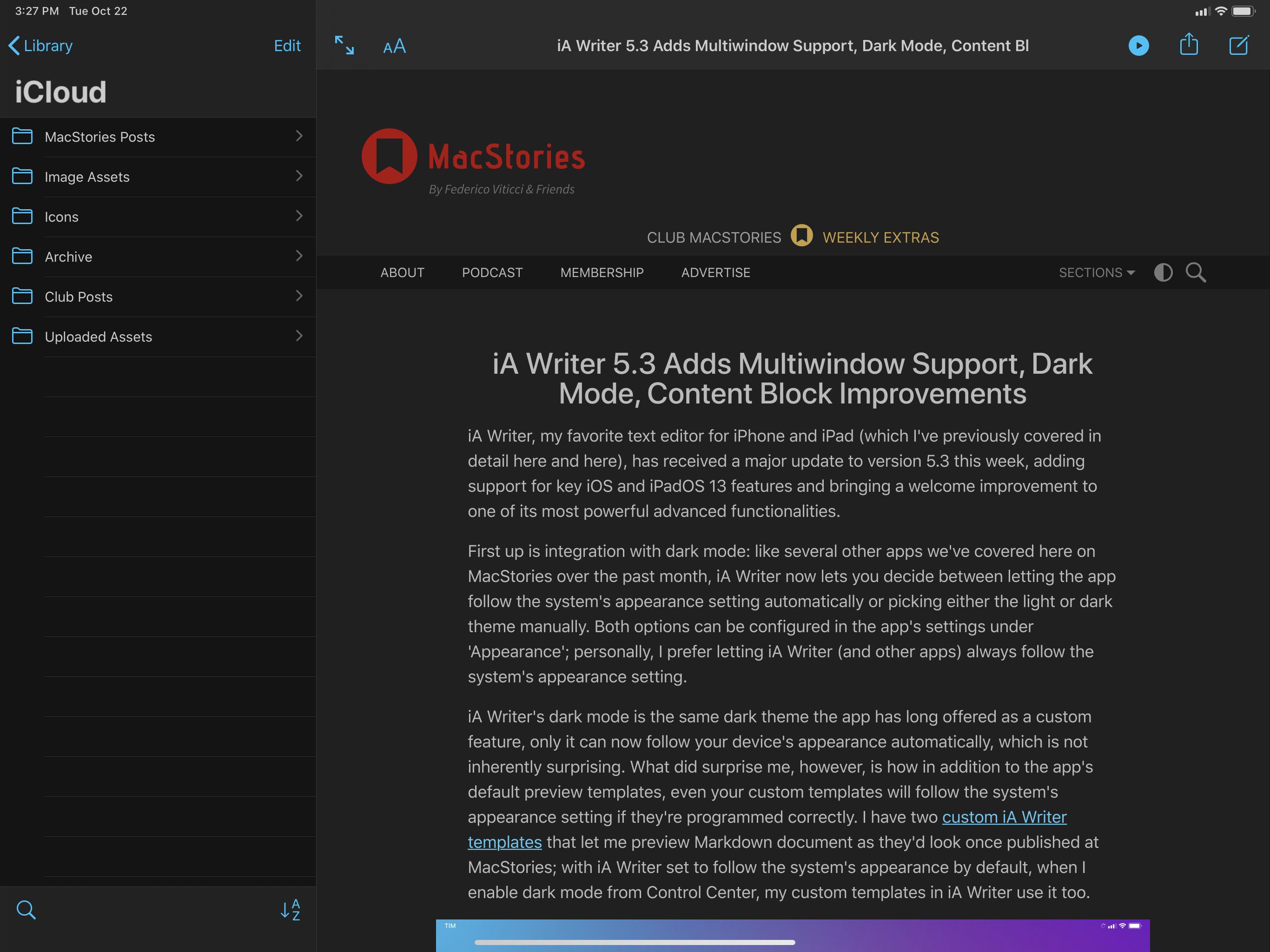Open MEMBERSHIP in site navigation
This screenshot has height=952, width=1270.
coord(602,273)
